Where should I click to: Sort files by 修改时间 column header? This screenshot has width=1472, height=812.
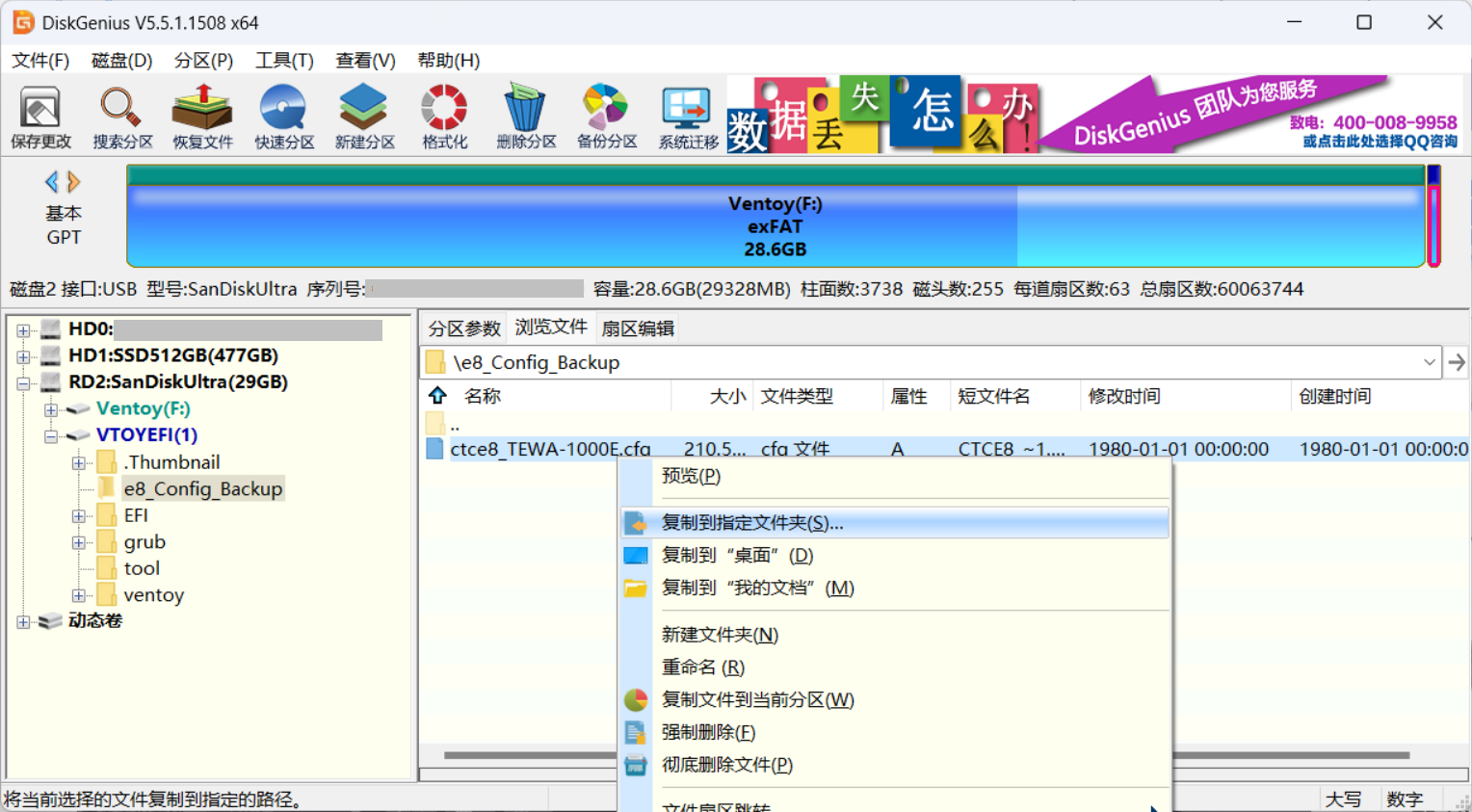coord(1124,396)
